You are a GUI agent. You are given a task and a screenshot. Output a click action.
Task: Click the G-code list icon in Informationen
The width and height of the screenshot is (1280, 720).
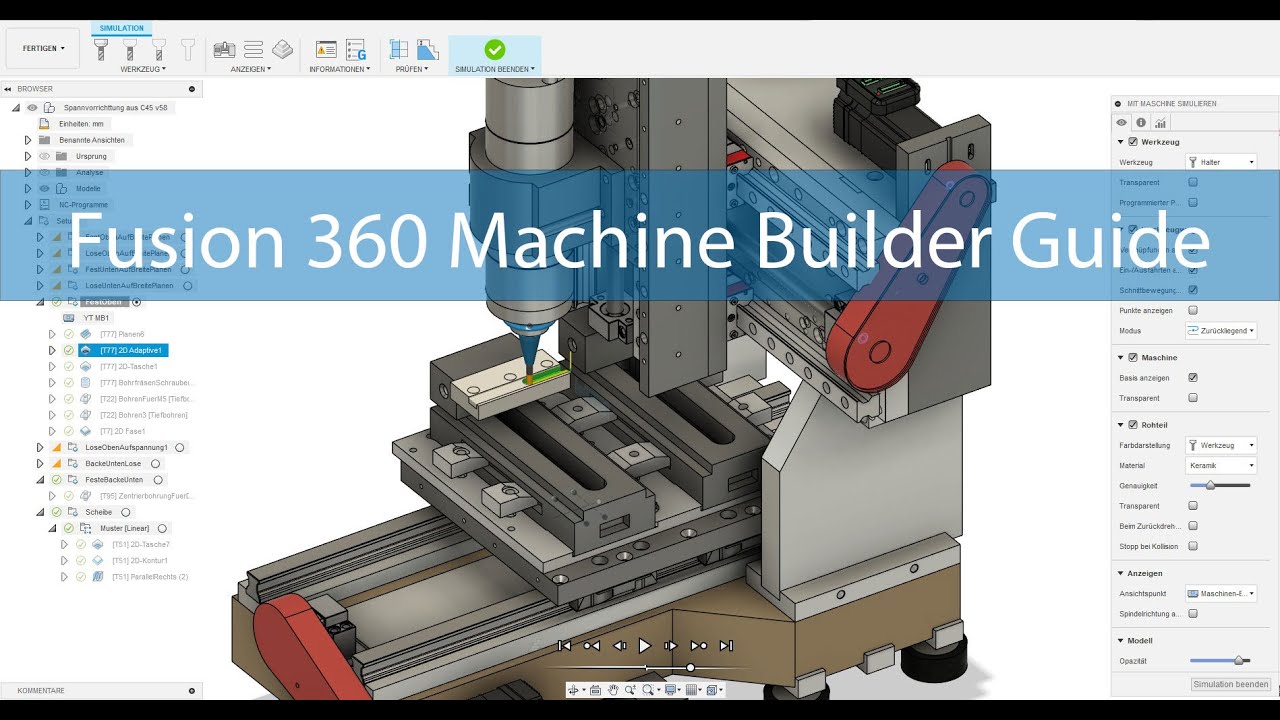pyautogui.click(x=356, y=49)
